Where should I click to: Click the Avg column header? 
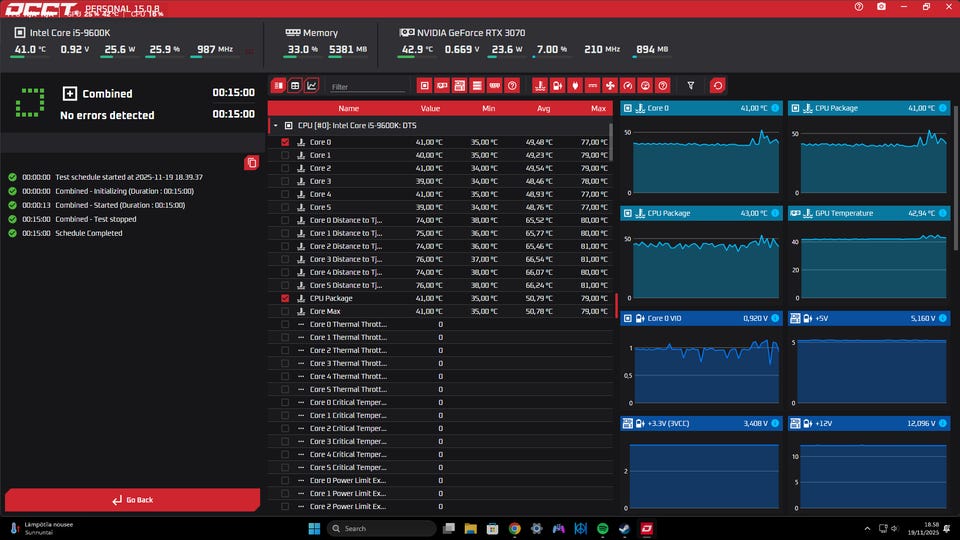click(543, 108)
